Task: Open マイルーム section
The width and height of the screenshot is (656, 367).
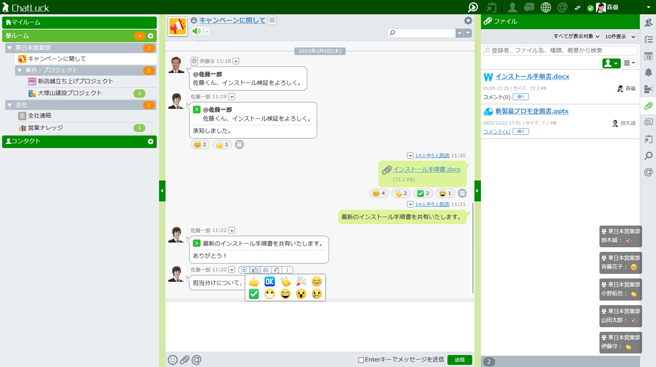Action: tap(79, 22)
